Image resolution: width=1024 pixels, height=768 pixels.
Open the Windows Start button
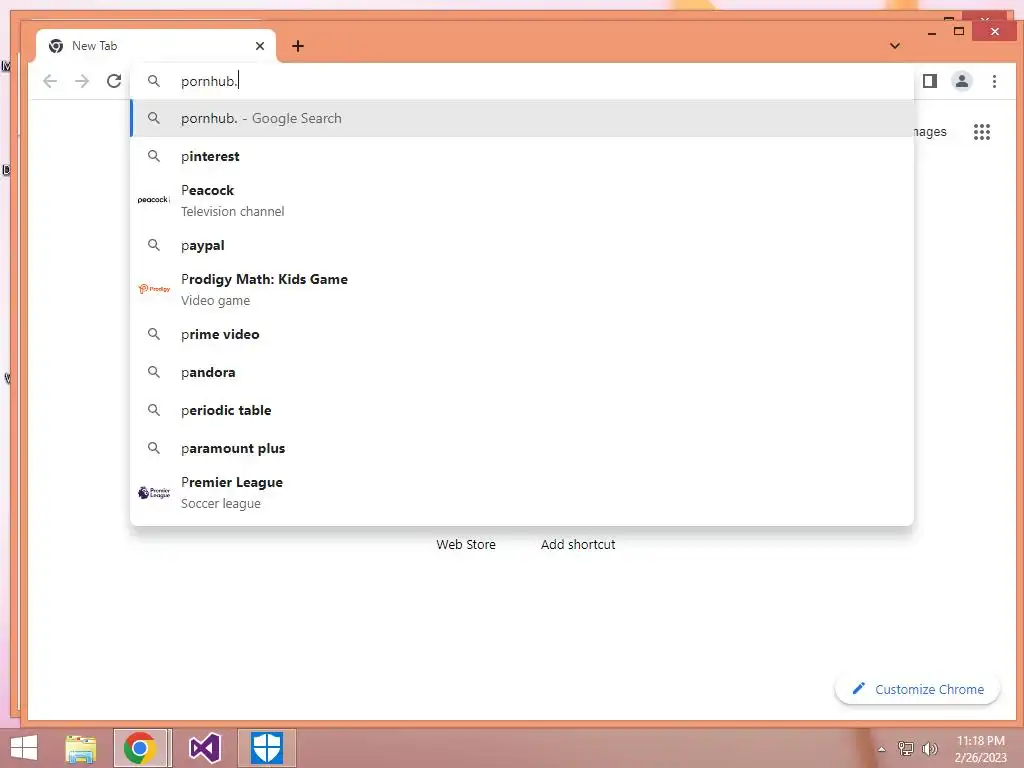tap(24, 748)
